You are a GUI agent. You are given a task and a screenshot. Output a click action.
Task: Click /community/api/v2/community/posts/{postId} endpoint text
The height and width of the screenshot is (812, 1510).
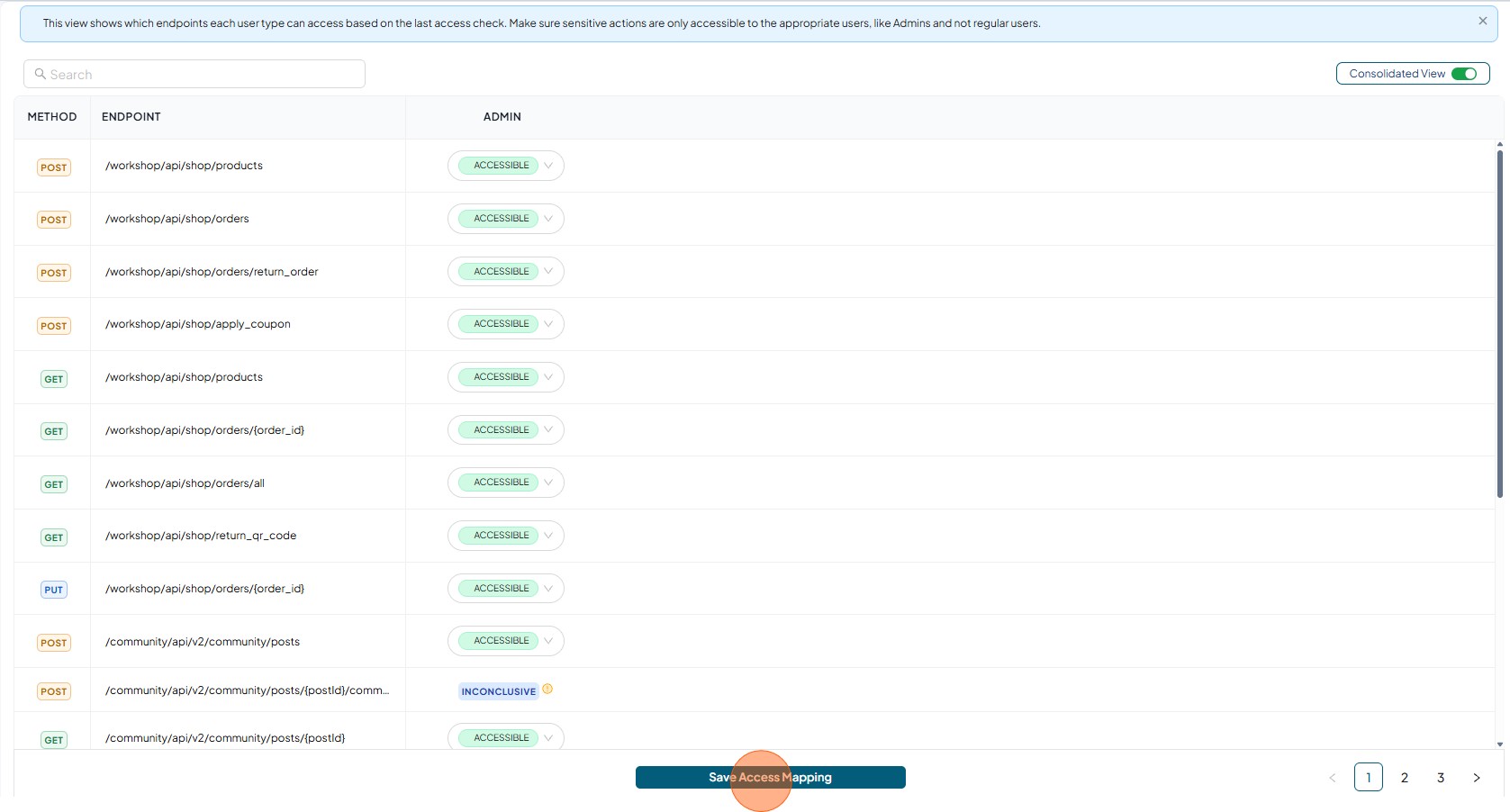tap(225, 738)
